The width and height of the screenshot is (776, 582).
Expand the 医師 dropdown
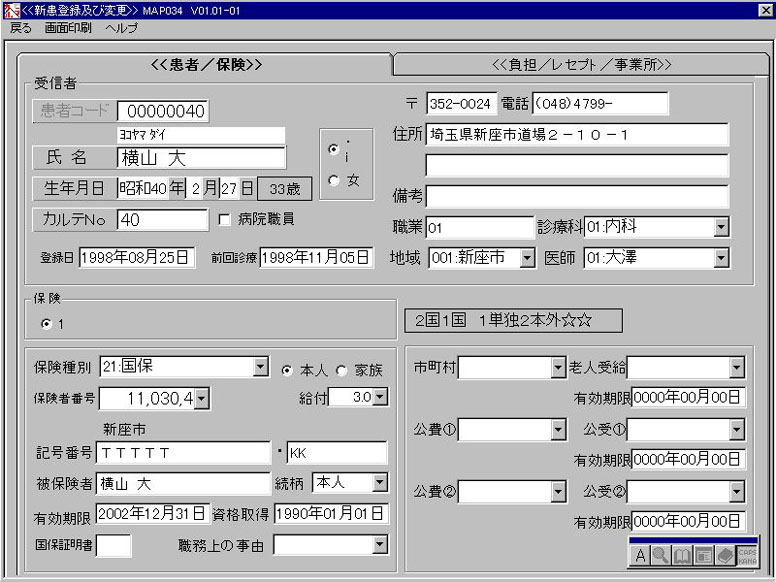pos(722,258)
